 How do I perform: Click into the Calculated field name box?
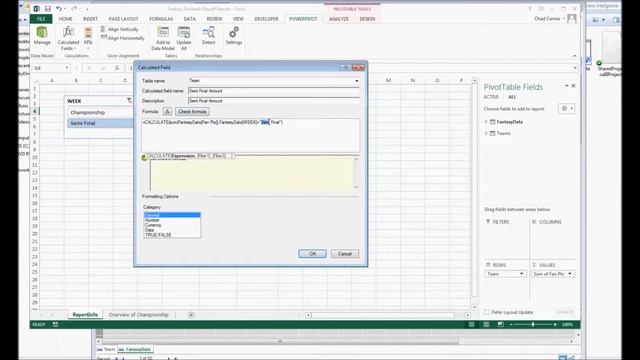coord(273,91)
